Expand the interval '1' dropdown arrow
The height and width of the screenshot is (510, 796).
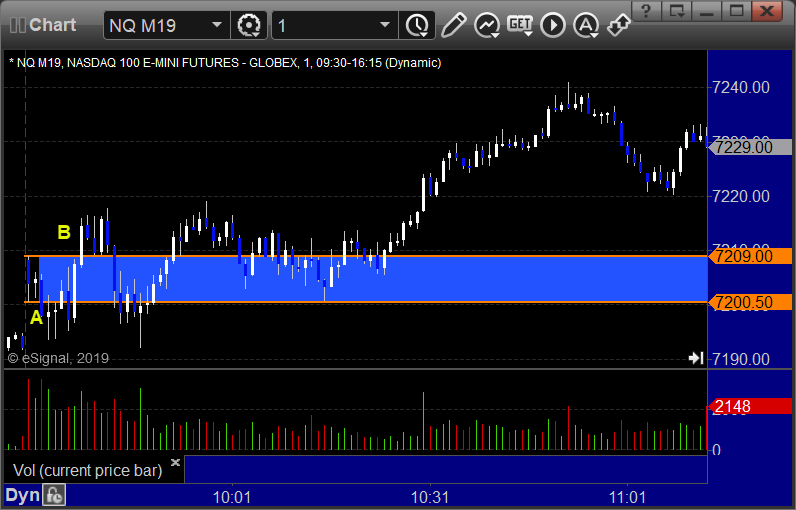[x=385, y=25]
